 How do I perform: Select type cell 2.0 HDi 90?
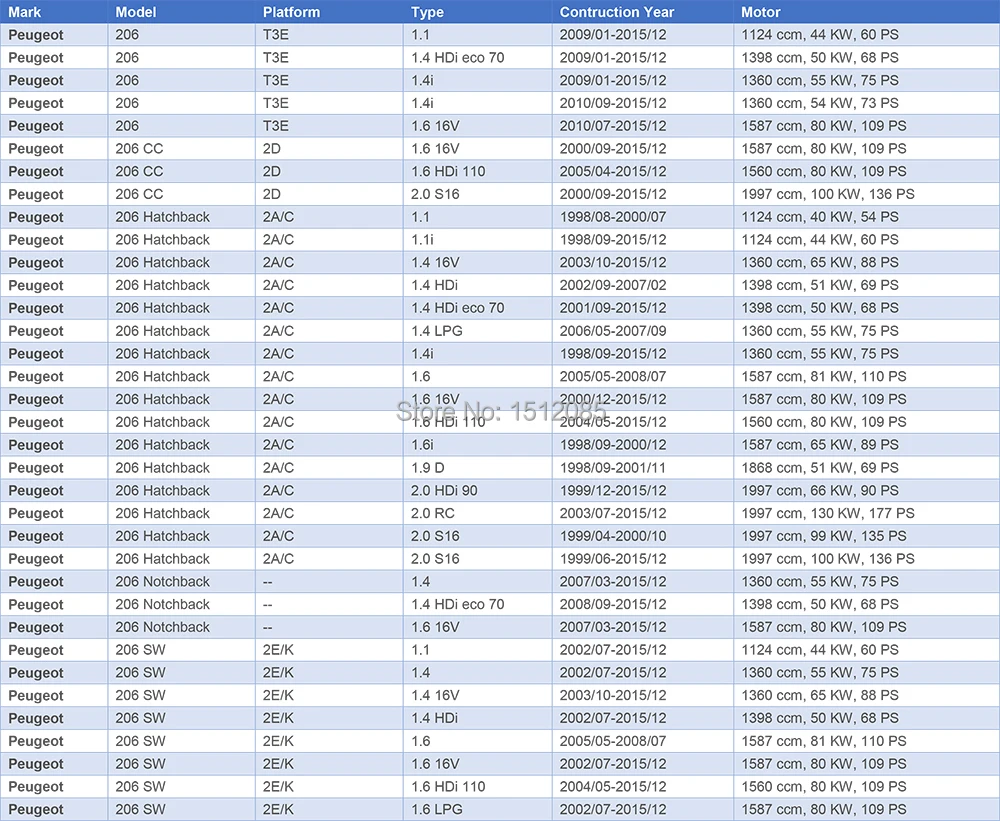pos(445,491)
